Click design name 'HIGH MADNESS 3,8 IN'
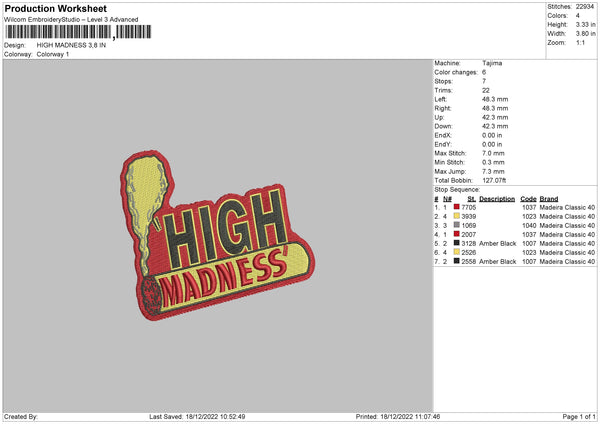Viewport: 600px width, 424px height. (x=71, y=45)
